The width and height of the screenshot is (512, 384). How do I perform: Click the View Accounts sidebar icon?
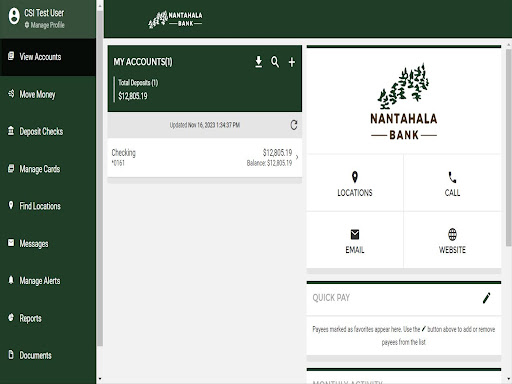point(11,56)
